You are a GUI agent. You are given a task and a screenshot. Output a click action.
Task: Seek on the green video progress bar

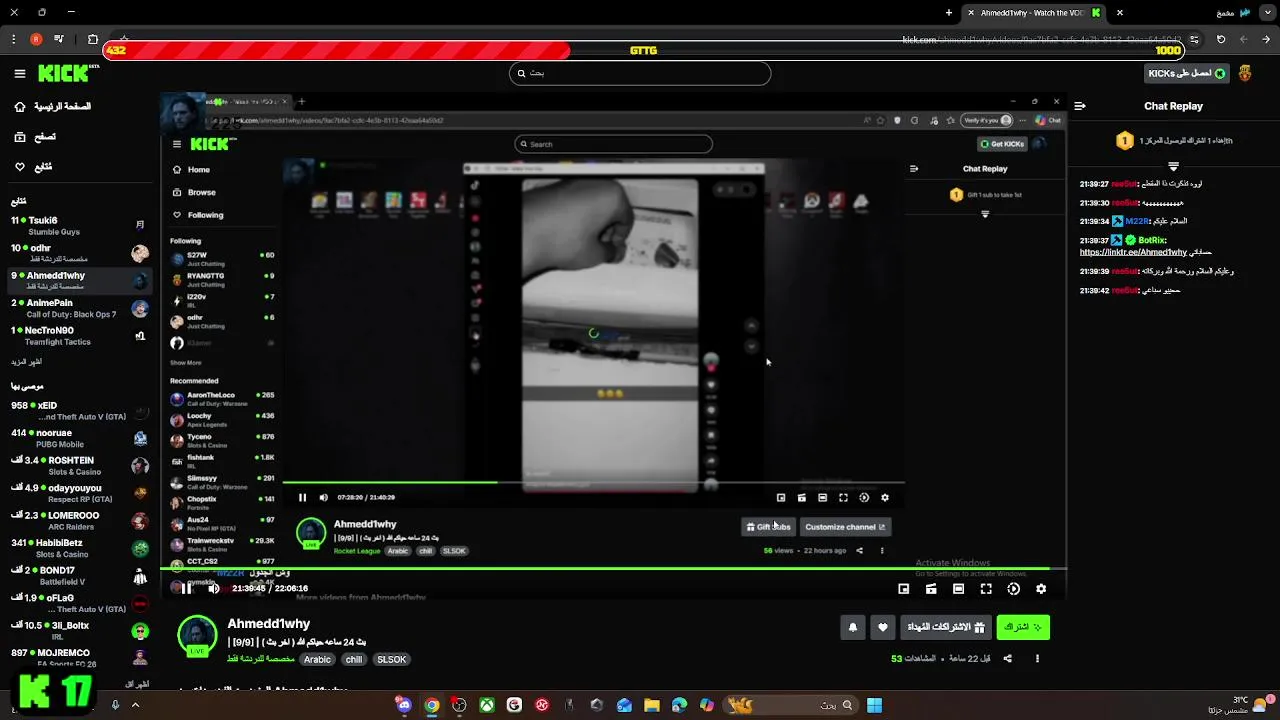pyautogui.click(x=613, y=568)
